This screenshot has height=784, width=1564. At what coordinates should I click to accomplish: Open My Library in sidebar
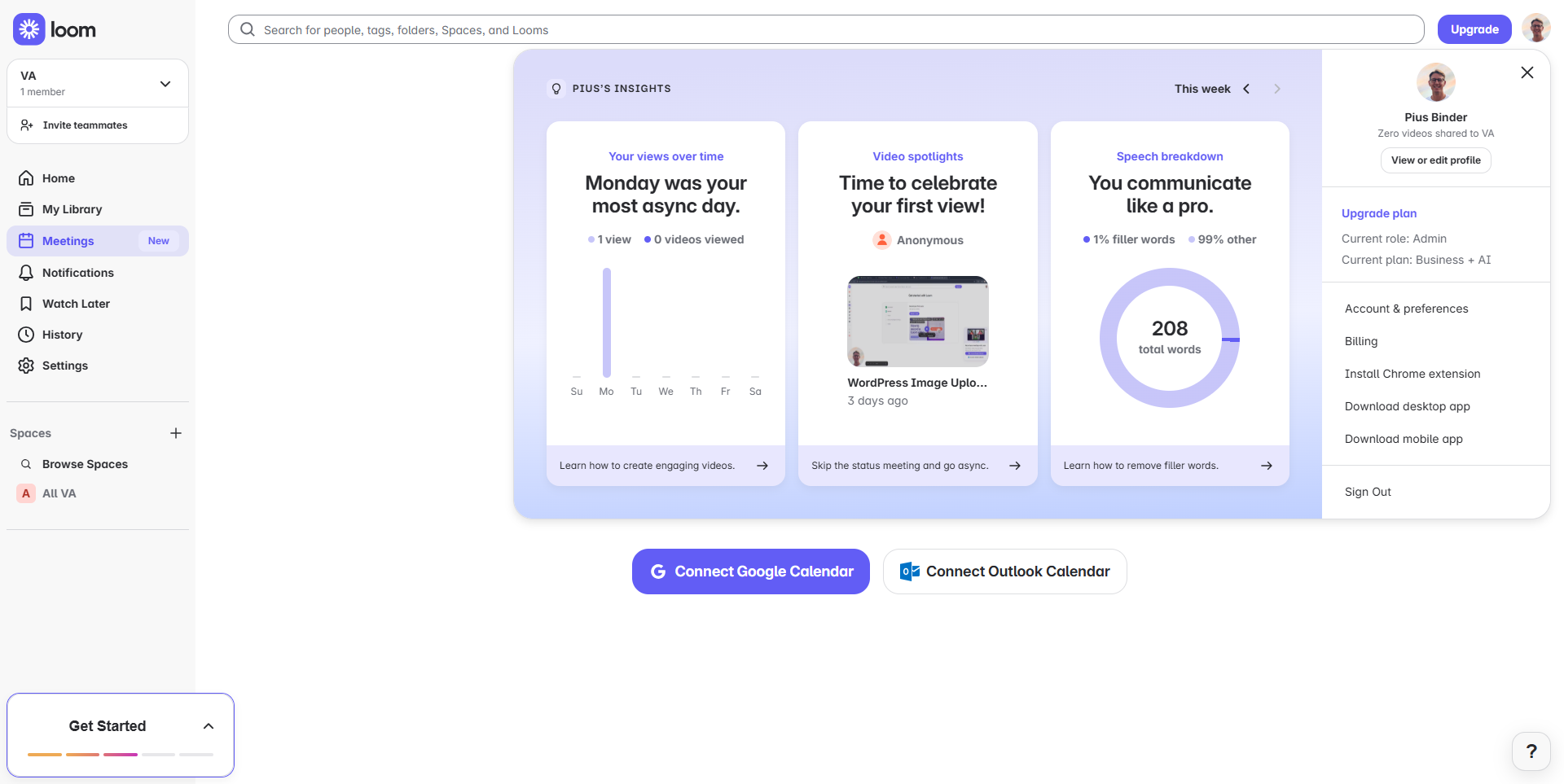click(x=98, y=209)
